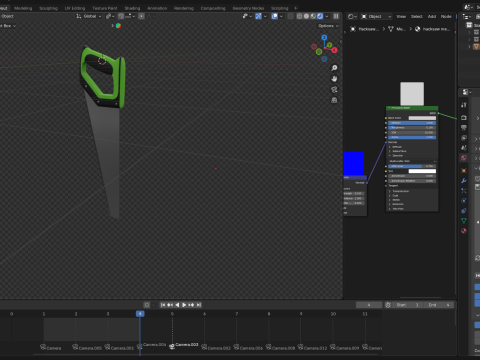Click the red X axis on navigation gizmo
Image resolution: width=480 pixels, height=360 pixels.
coord(334,50)
